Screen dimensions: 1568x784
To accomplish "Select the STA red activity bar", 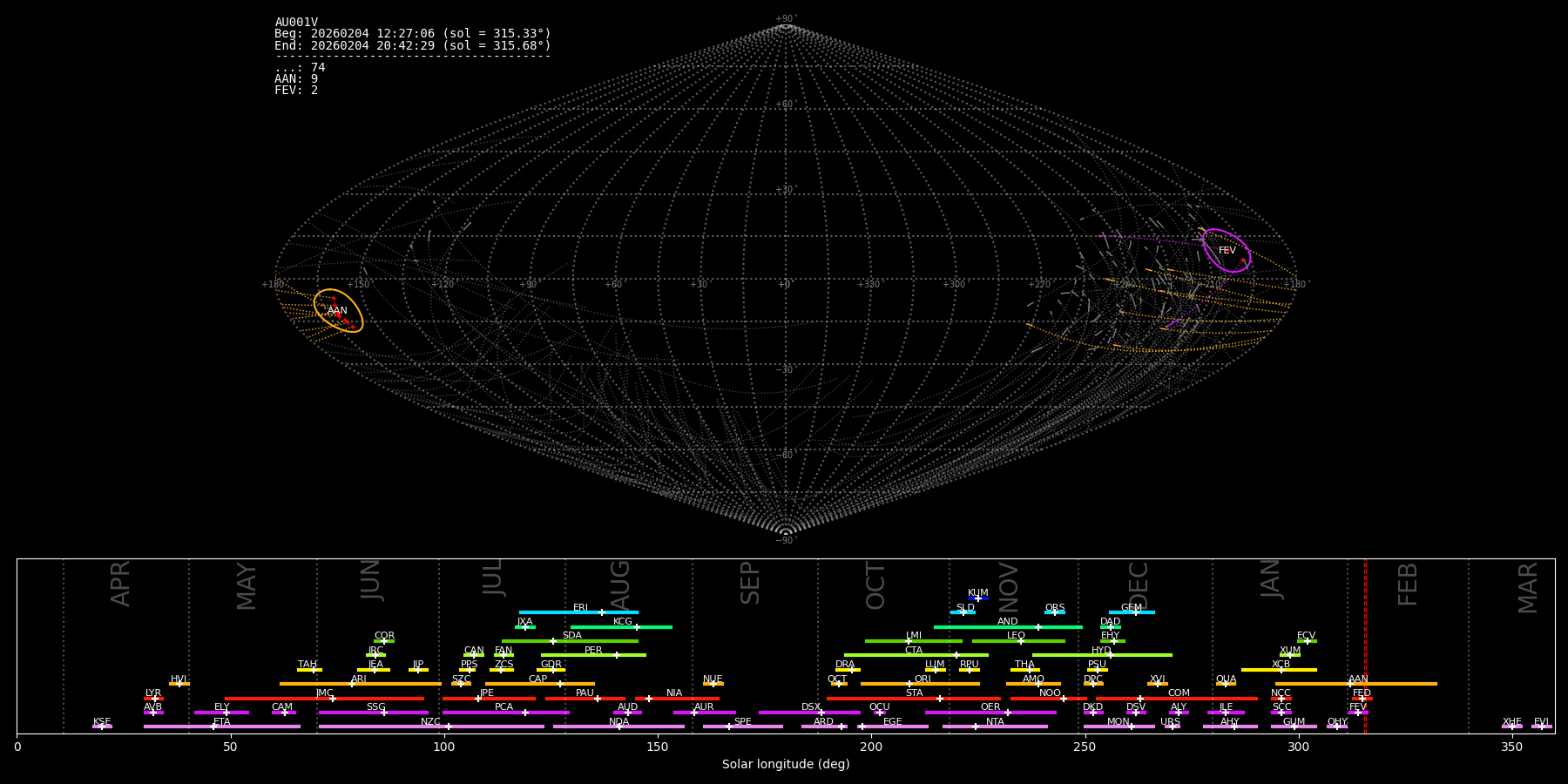I will [914, 699].
